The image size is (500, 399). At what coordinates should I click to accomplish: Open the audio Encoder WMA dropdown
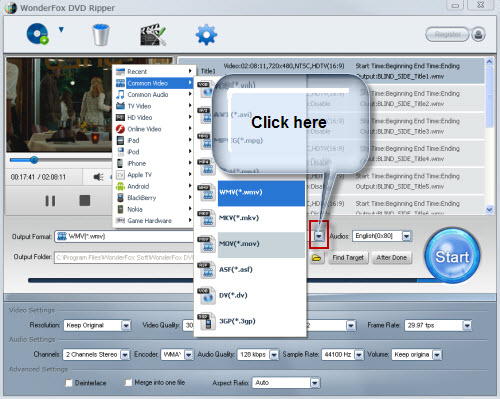189,355
